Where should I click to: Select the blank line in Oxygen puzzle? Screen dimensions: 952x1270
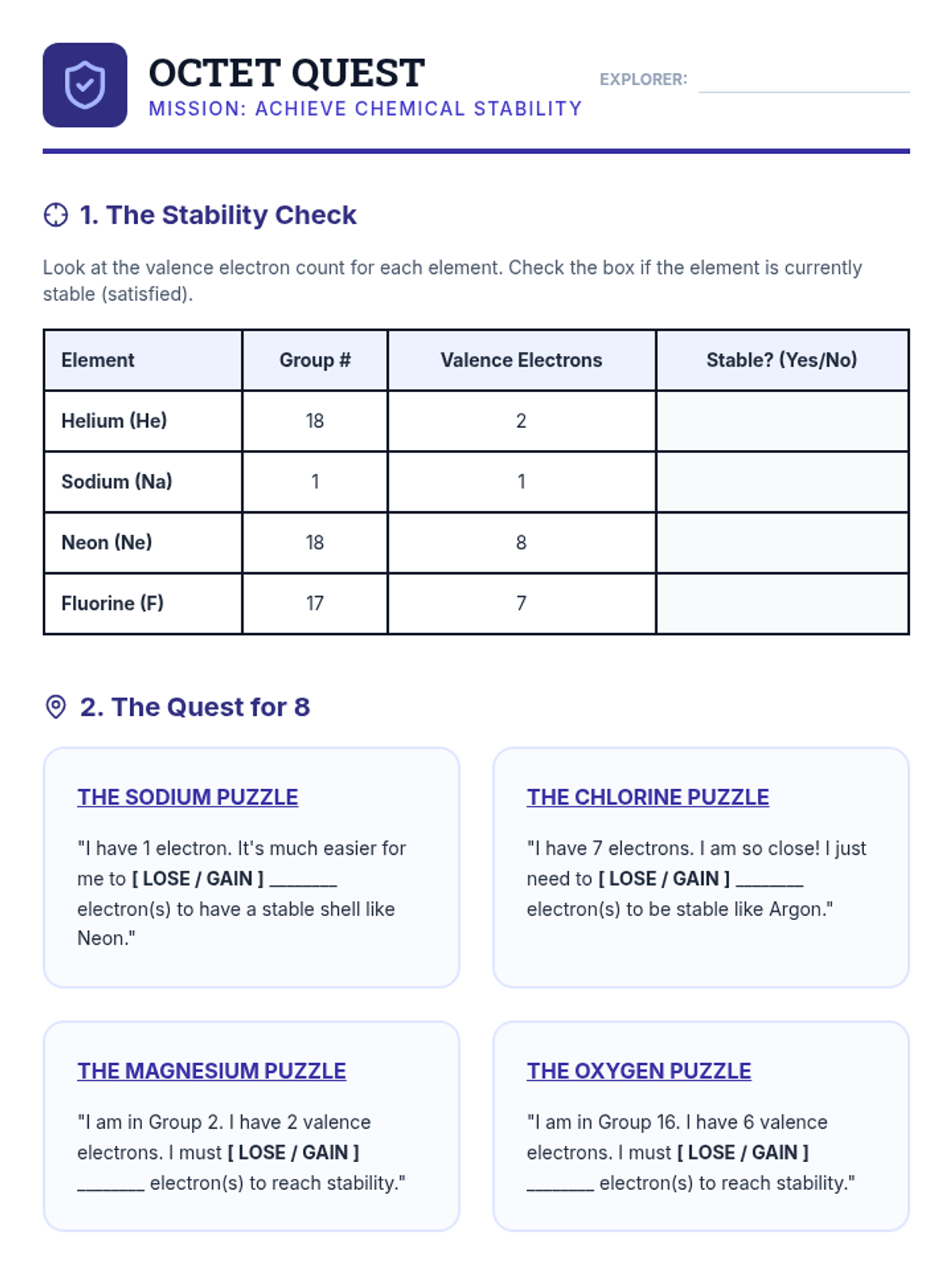560,1186
